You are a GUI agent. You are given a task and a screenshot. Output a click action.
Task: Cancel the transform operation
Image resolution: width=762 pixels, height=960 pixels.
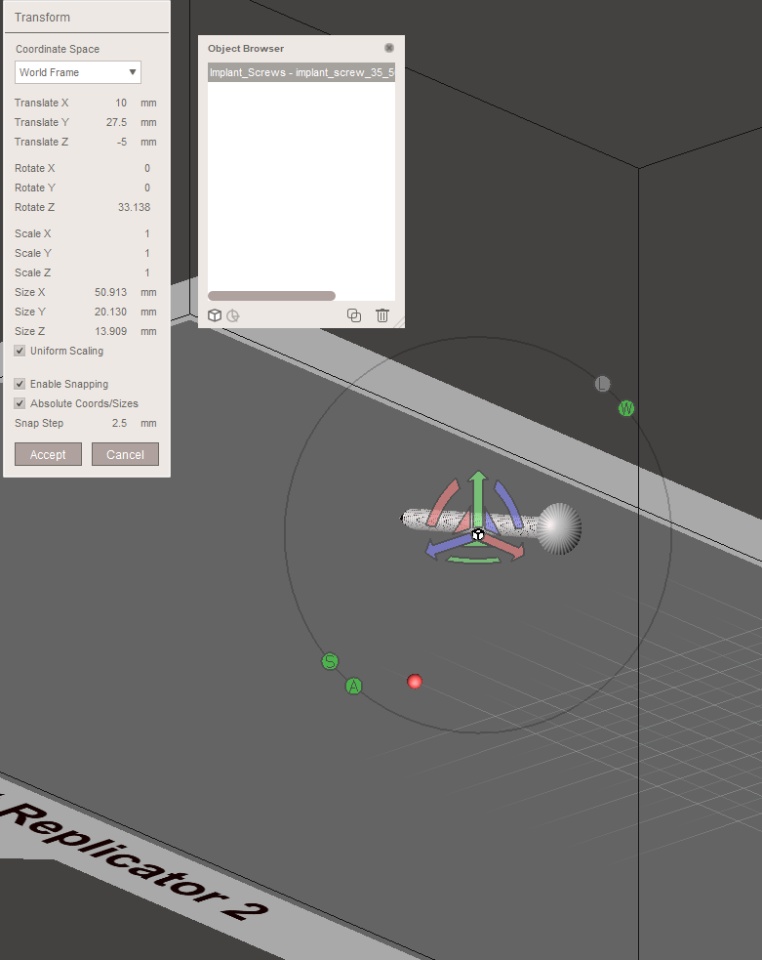point(125,454)
